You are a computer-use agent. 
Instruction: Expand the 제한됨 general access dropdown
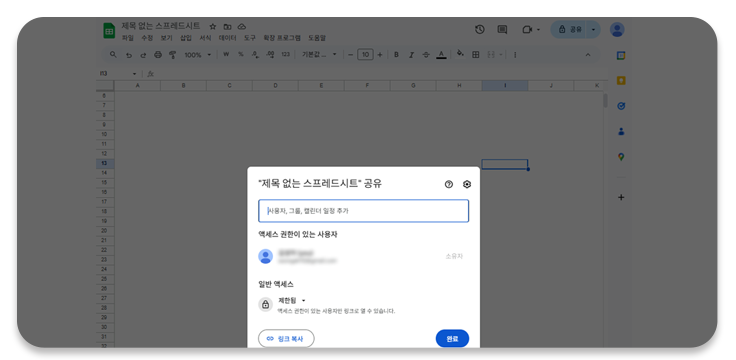[x=291, y=300]
